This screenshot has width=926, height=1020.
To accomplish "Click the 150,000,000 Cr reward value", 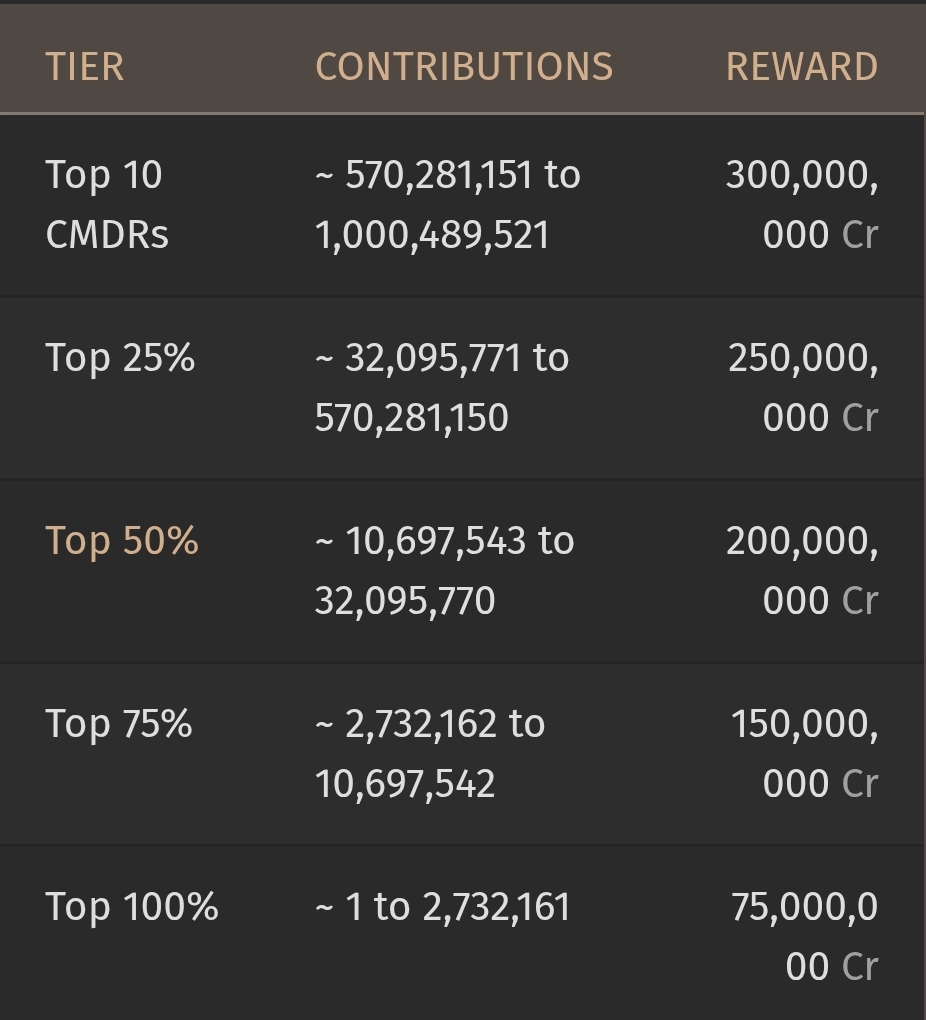I will (804, 753).
